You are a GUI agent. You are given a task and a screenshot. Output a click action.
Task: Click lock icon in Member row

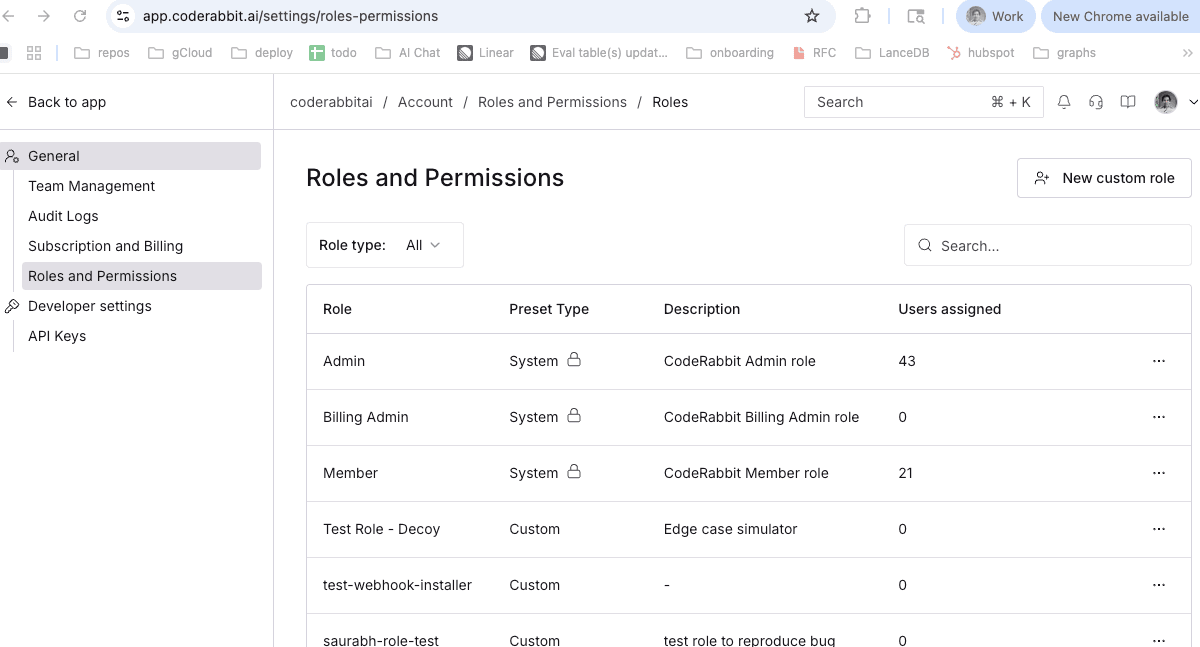[x=574, y=471]
